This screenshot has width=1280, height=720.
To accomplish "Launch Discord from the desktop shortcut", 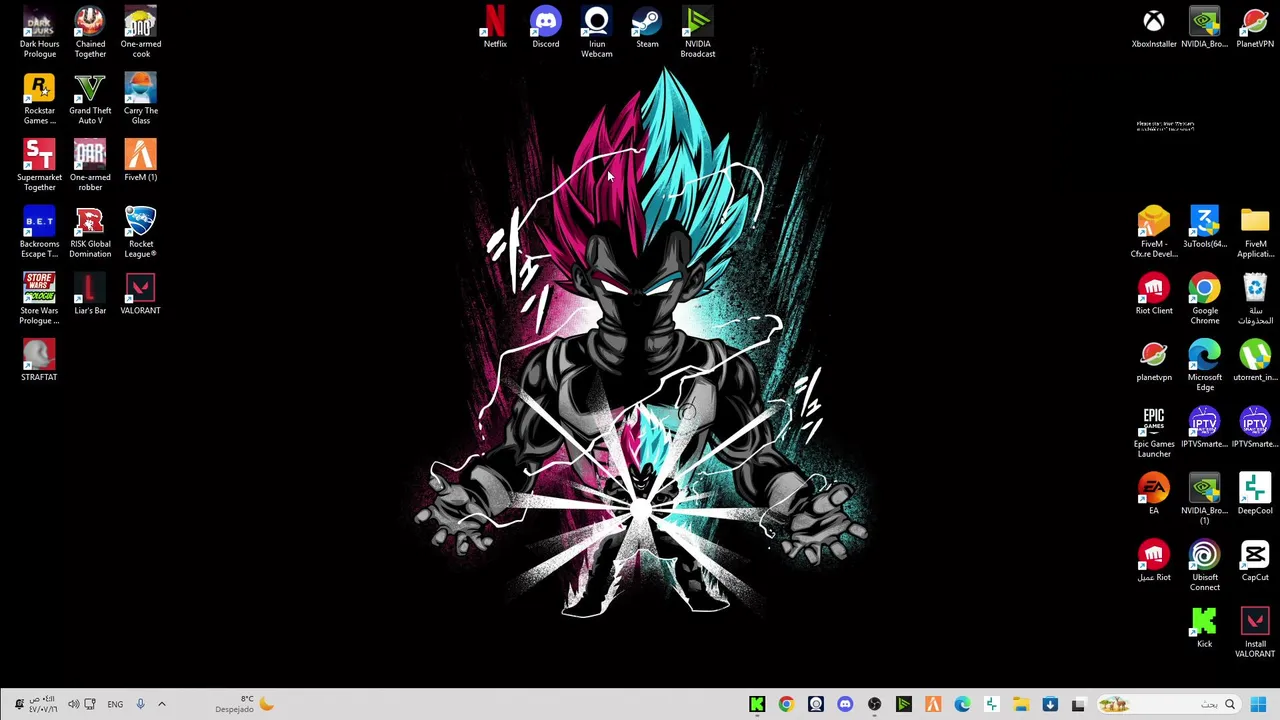I will pos(546,28).
